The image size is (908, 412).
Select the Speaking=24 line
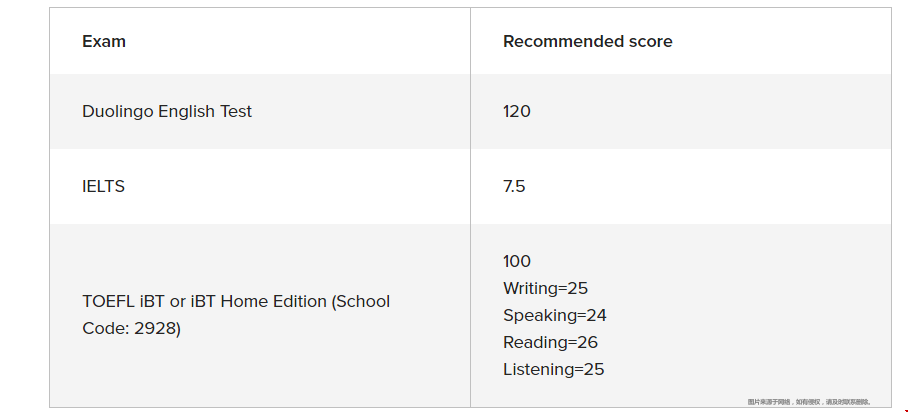point(555,315)
